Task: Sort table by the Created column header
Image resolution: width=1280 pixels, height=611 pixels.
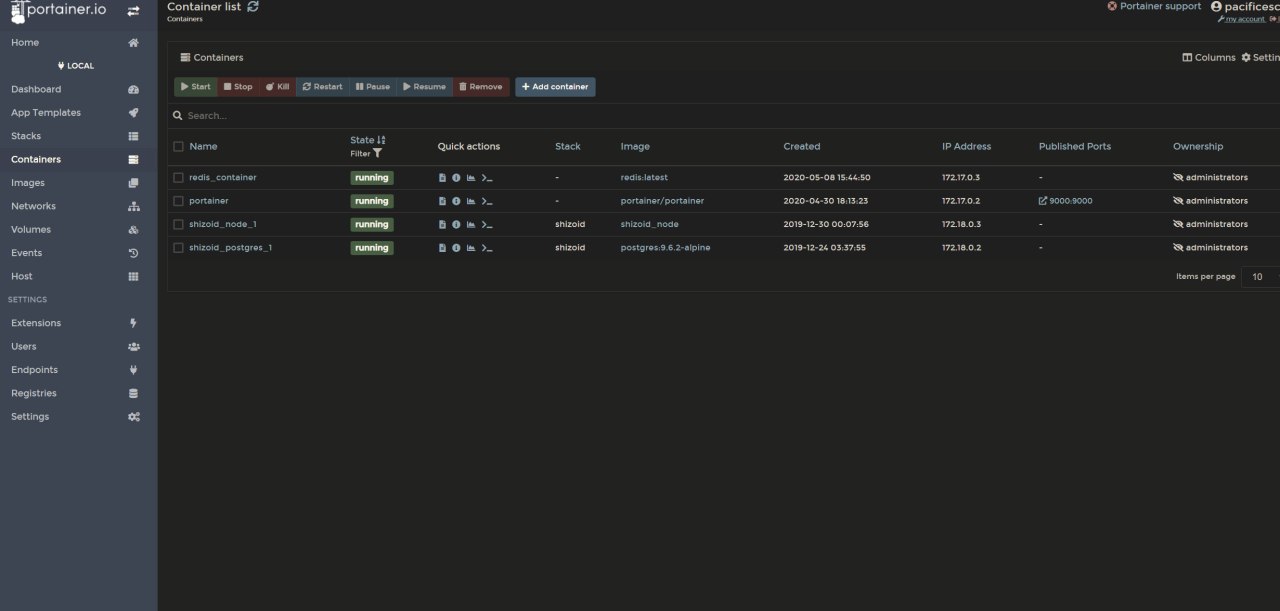Action: pos(801,146)
